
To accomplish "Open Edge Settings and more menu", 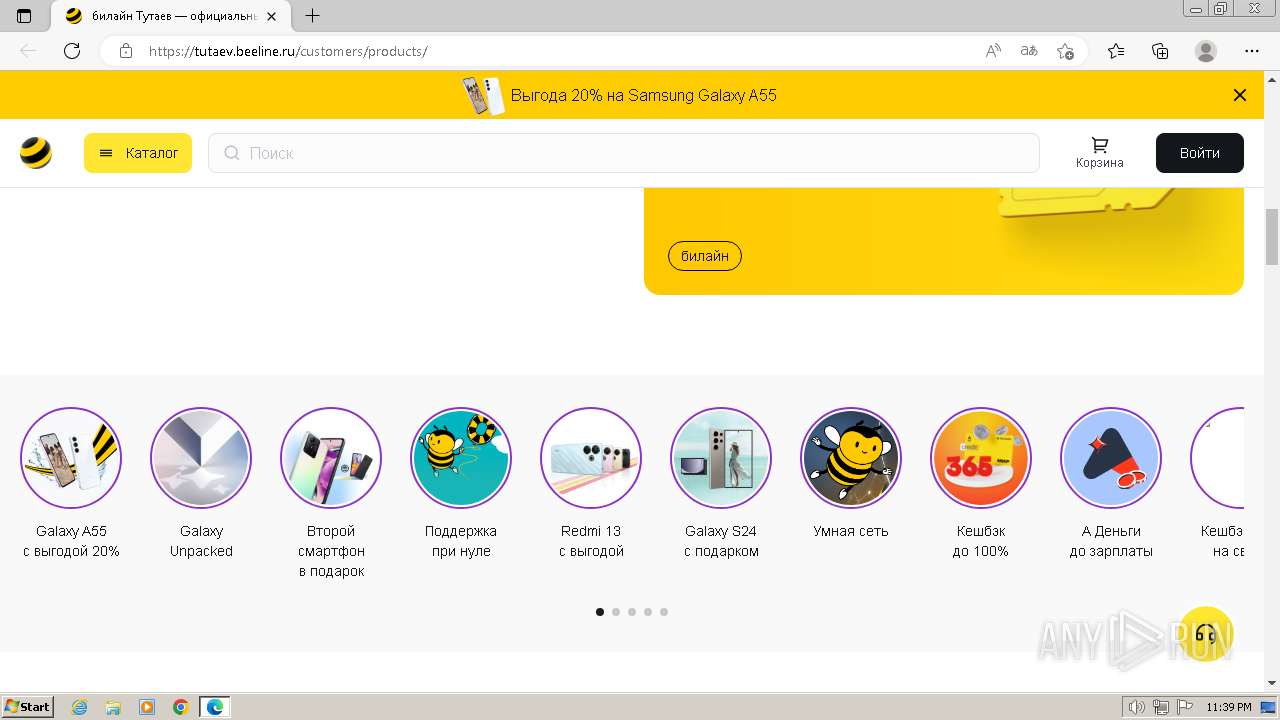I will coord(1252,51).
